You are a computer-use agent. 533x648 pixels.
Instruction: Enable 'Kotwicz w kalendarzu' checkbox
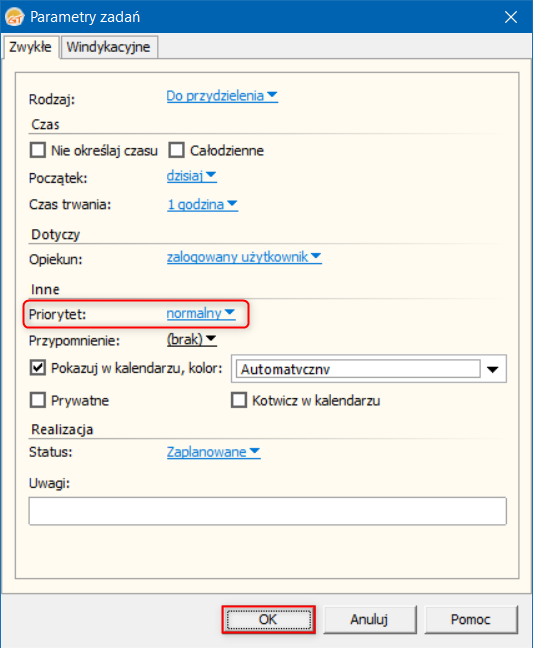(239, 400)
